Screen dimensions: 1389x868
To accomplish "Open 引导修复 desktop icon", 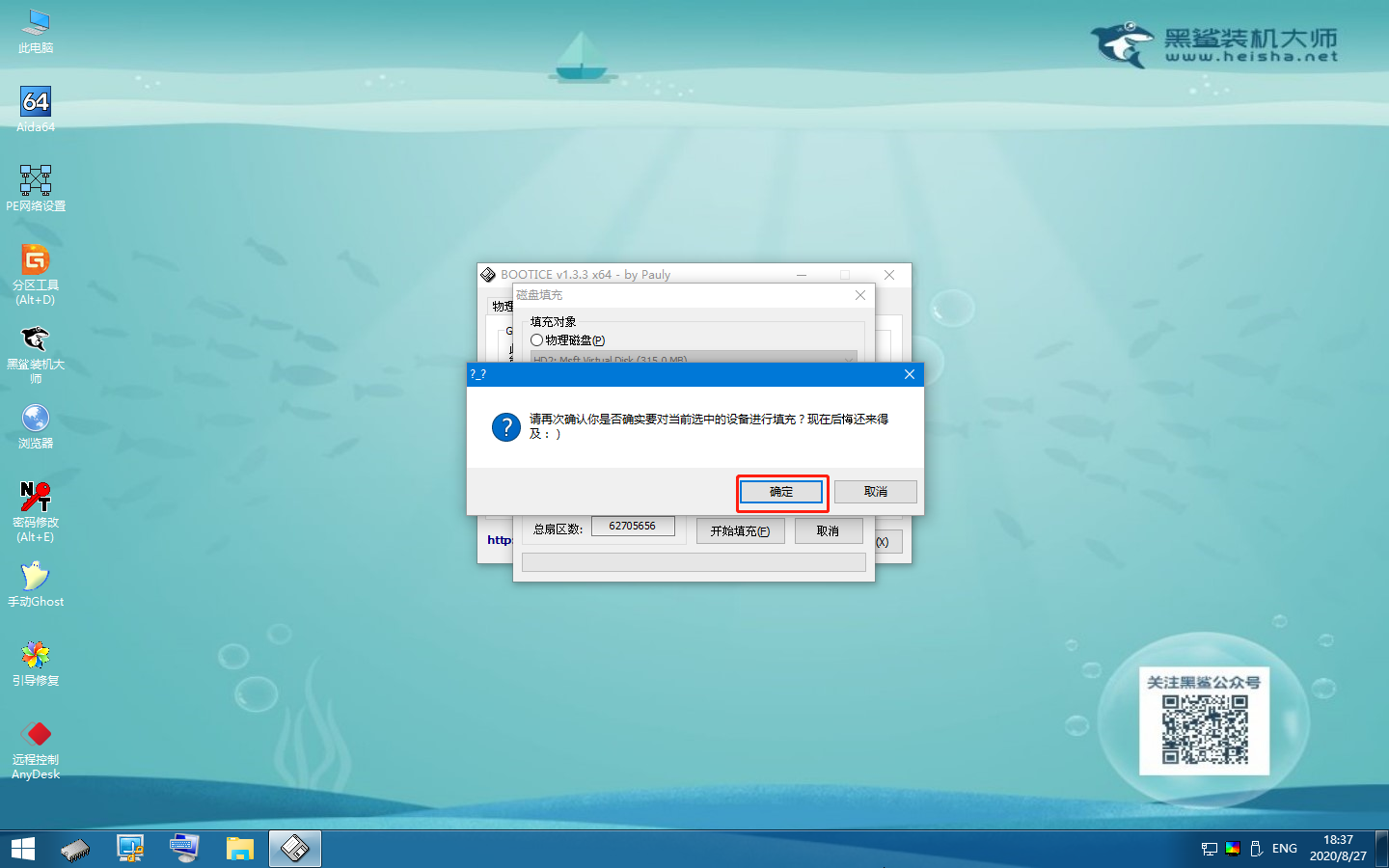I will pyautogui.click(x=36, y=664).
